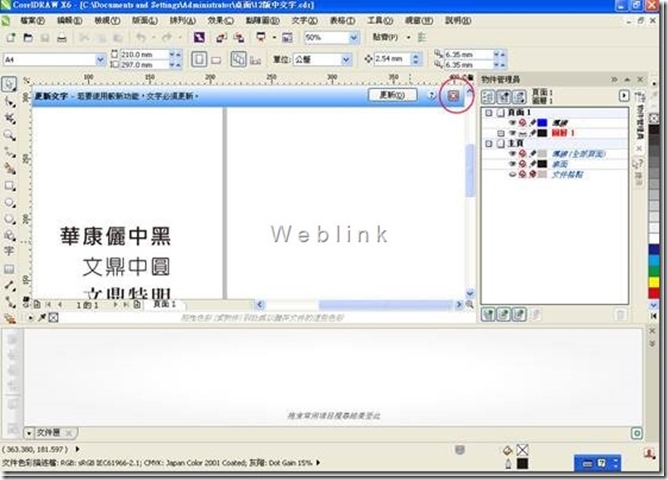
Task: Open Application Launcher dropdown arrow
Action: click(x=274, y=38)
